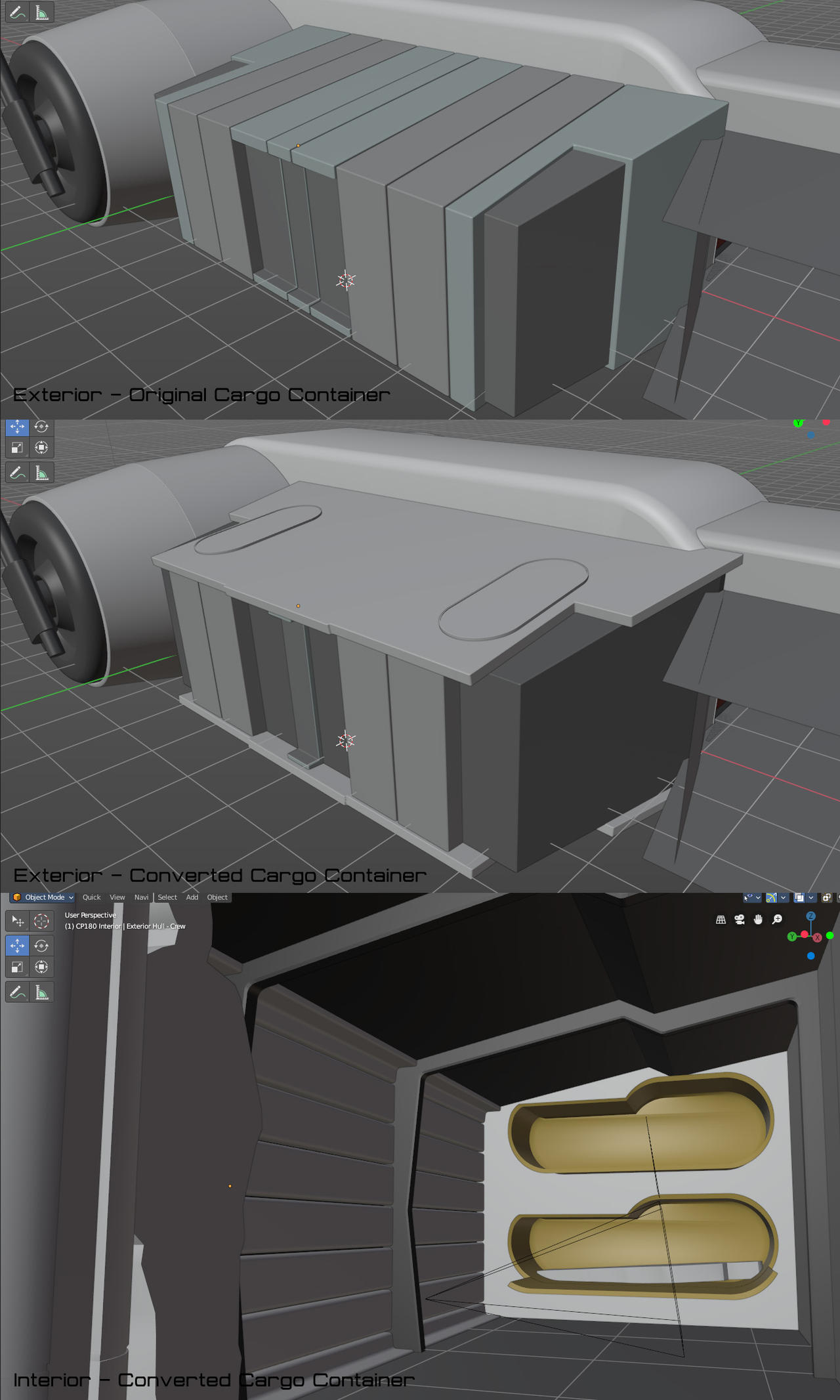Select the Measure tool in the Original Cargo Container view
This screenshot has width=840, height=1400.
(x=41, y=12)
